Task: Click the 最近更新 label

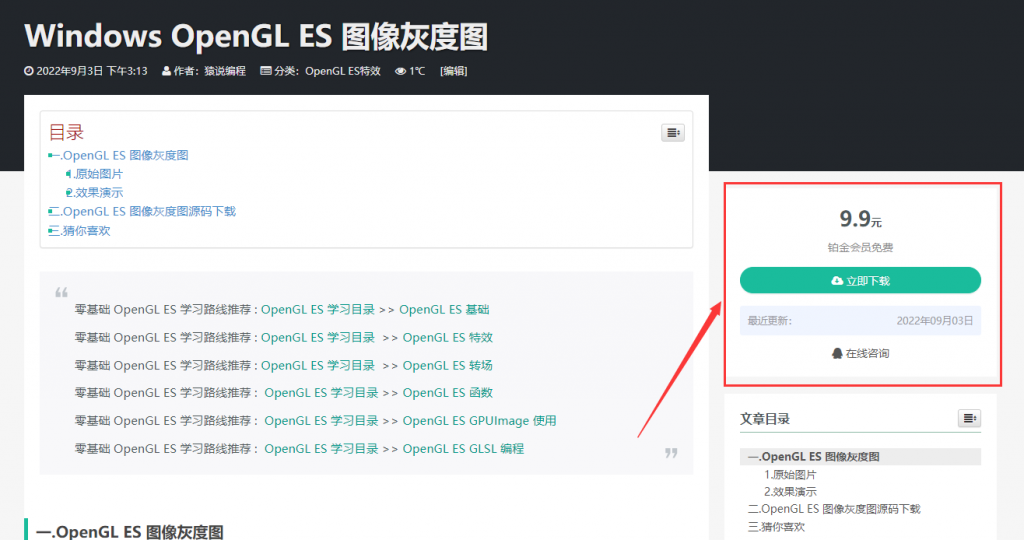Action: 769,321
